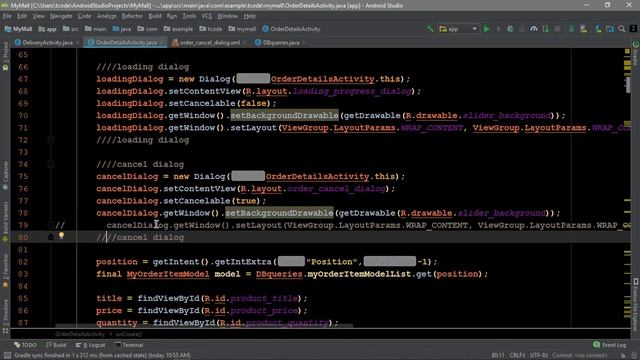Open the Terminal tool window
Viewport: 640px width, 360px height.
(x=129, y=345)
